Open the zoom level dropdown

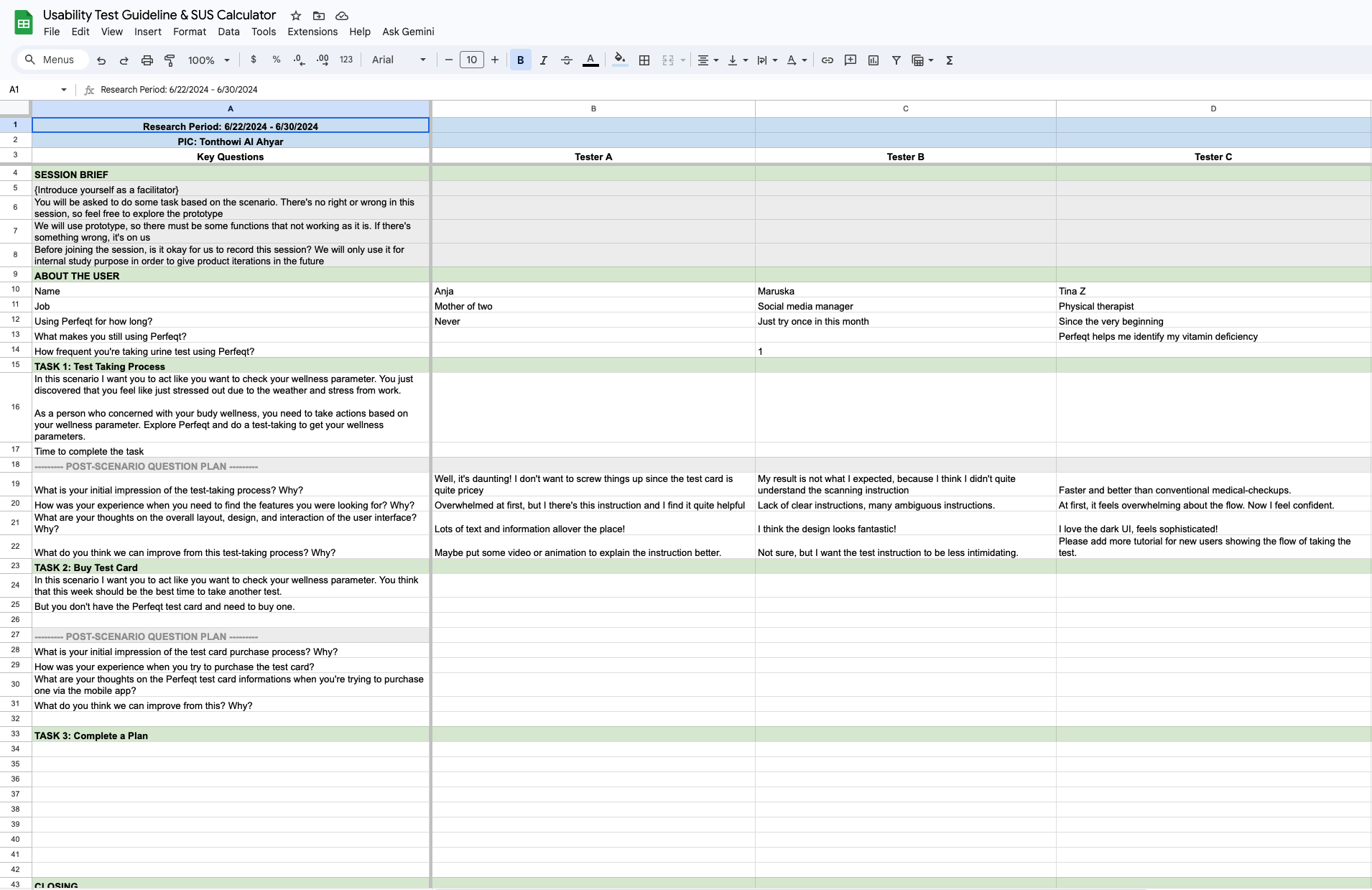(x=208, y=60)
